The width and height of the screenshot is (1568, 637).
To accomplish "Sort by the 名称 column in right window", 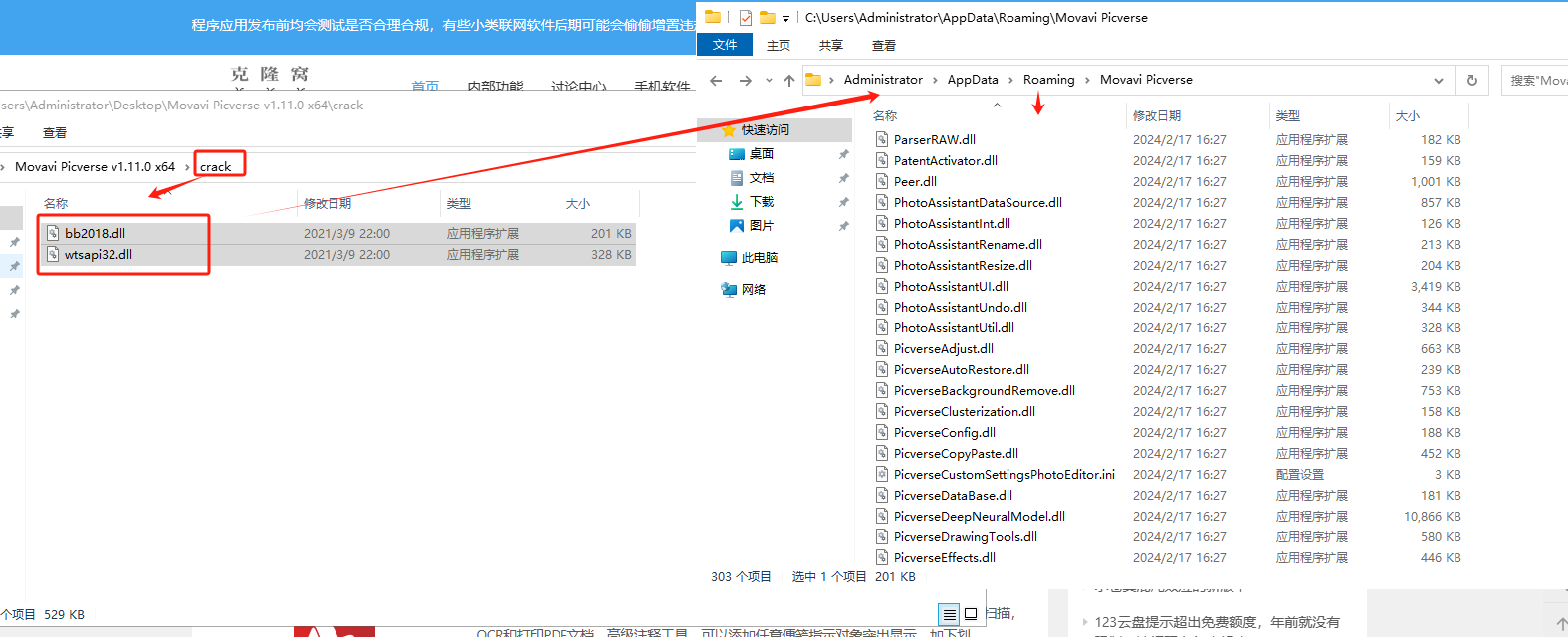I will [x=885, y=116].
